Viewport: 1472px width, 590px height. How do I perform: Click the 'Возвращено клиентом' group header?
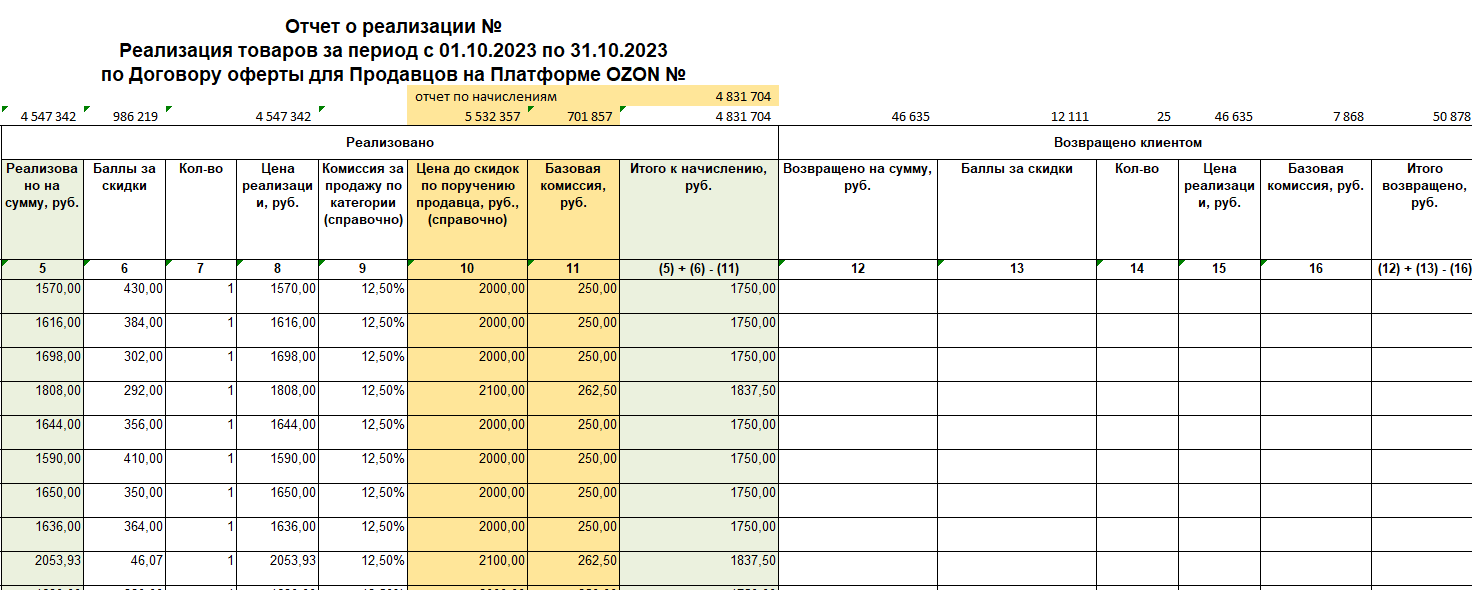click(x=1127, y=142)
